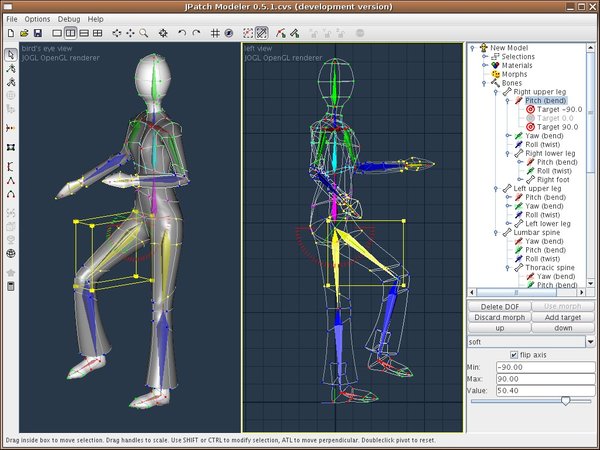This screenshot has height=450, width=600.
Task: Click the Add target button
Action: (x=564, y=317)
